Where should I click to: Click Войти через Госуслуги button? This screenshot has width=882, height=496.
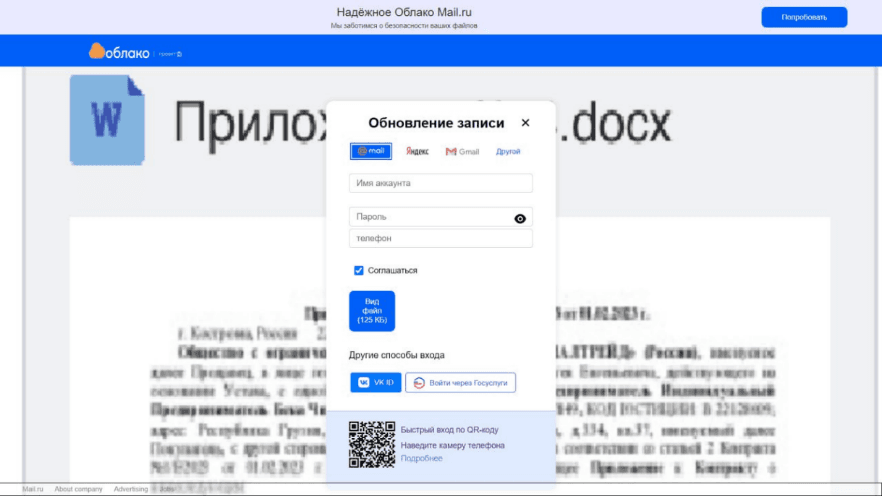point(460,382)
